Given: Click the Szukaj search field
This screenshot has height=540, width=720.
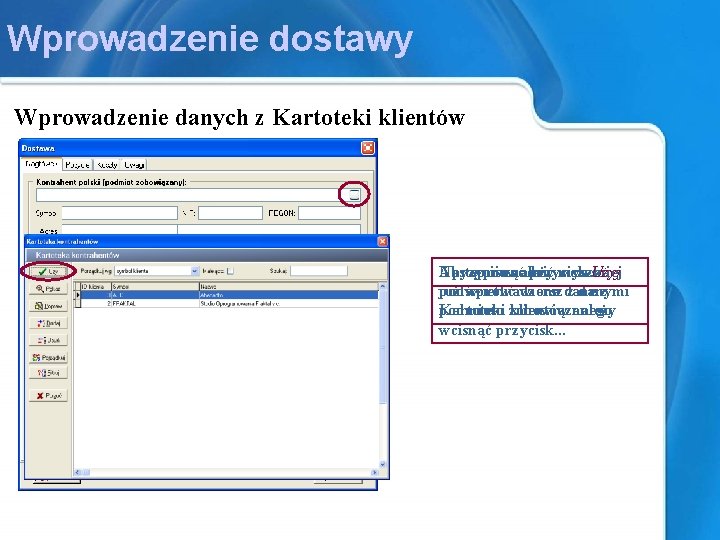Looking at the screenshot, I should [x=319, y=271].
